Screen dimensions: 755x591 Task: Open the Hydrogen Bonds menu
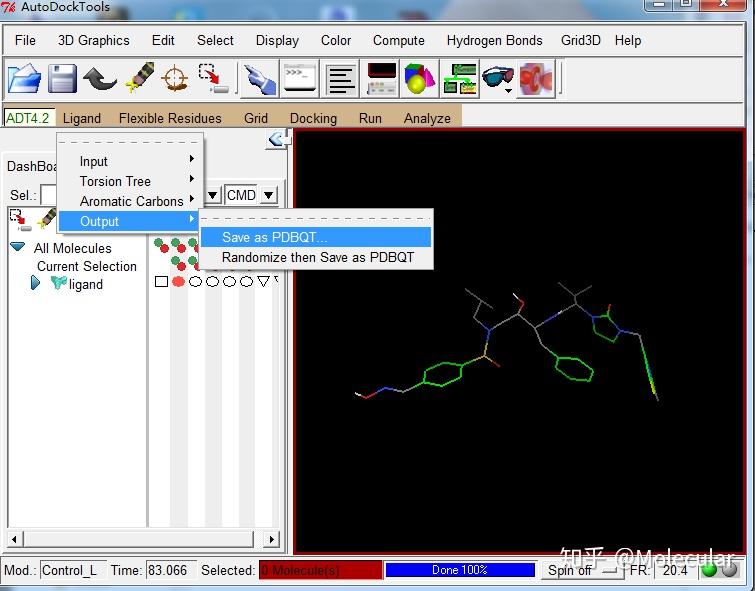(x=494, y=41)
